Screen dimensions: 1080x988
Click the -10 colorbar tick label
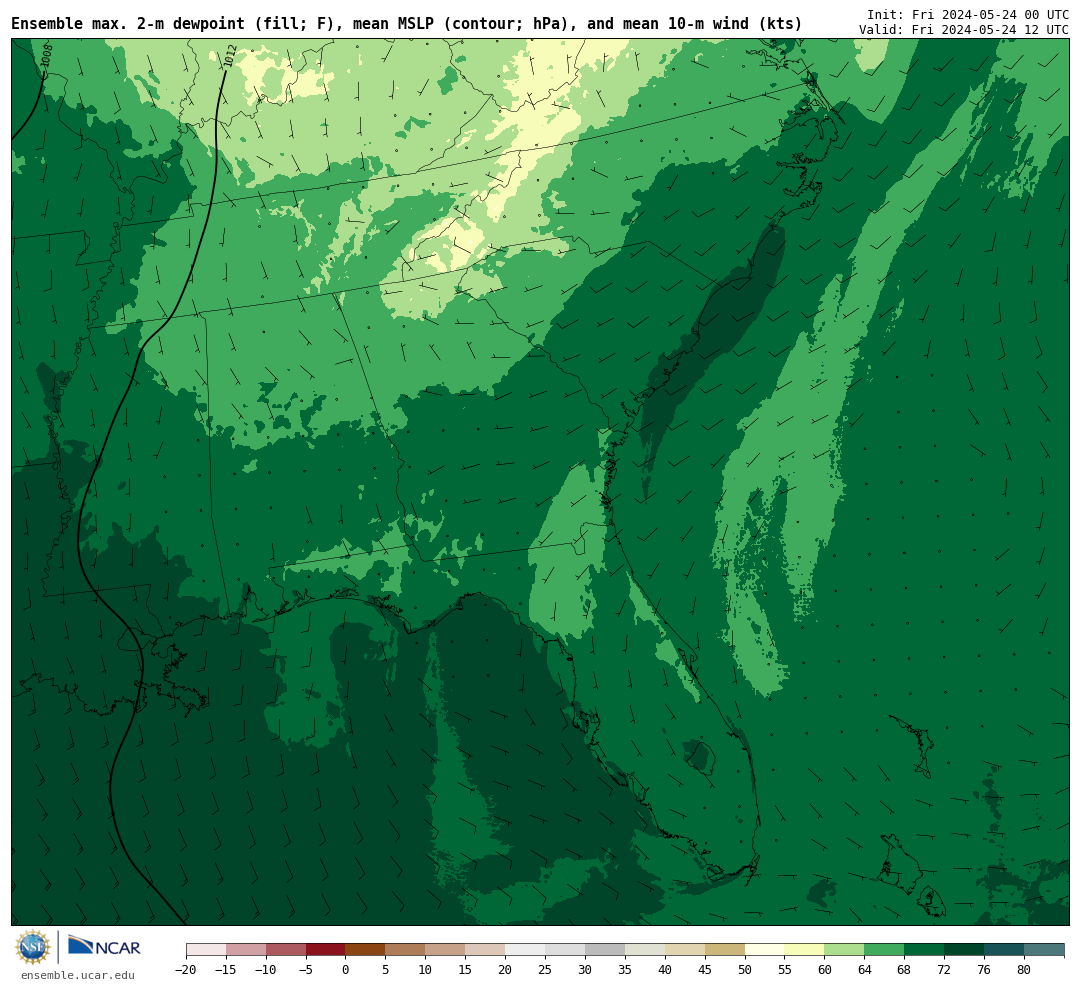(265, 970)
